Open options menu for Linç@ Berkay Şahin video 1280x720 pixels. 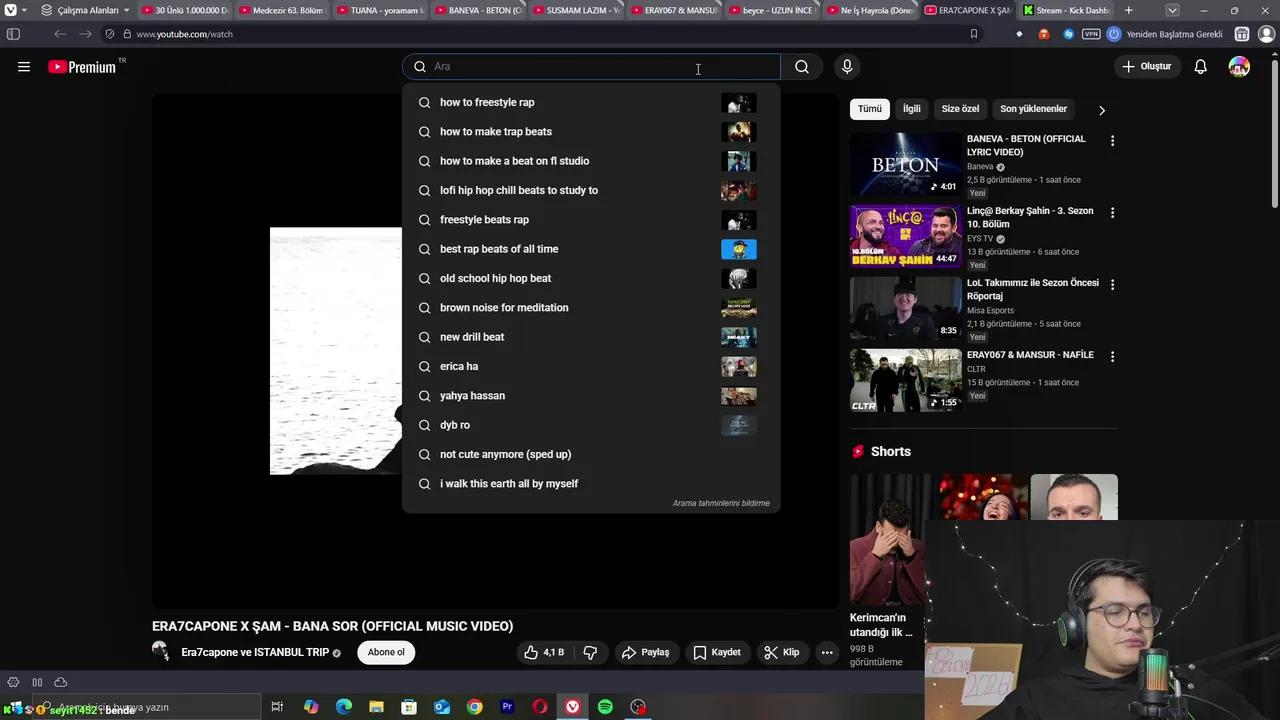tap(1112, 213)
